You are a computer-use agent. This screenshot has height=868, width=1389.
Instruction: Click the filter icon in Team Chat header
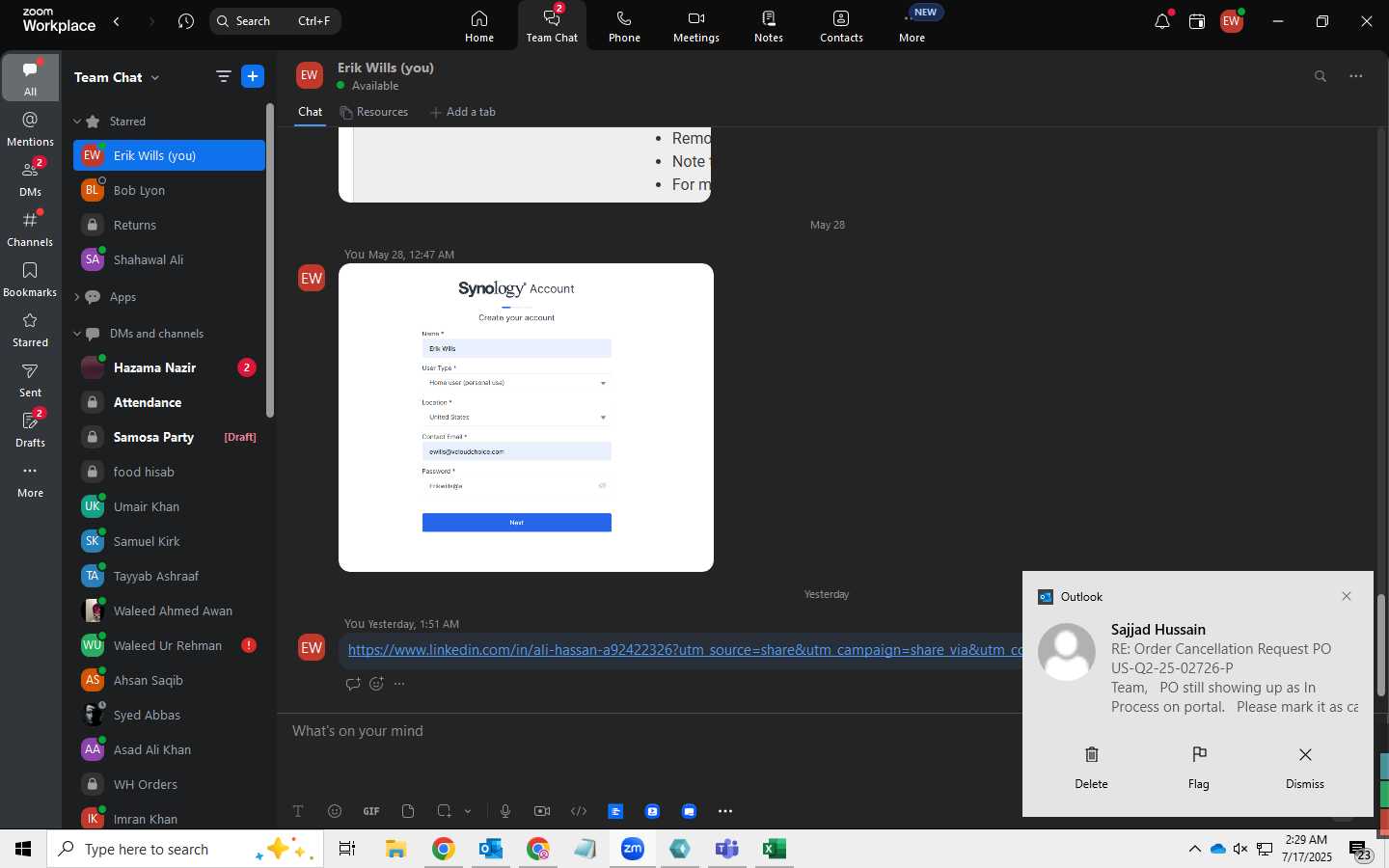coord(223,76)
